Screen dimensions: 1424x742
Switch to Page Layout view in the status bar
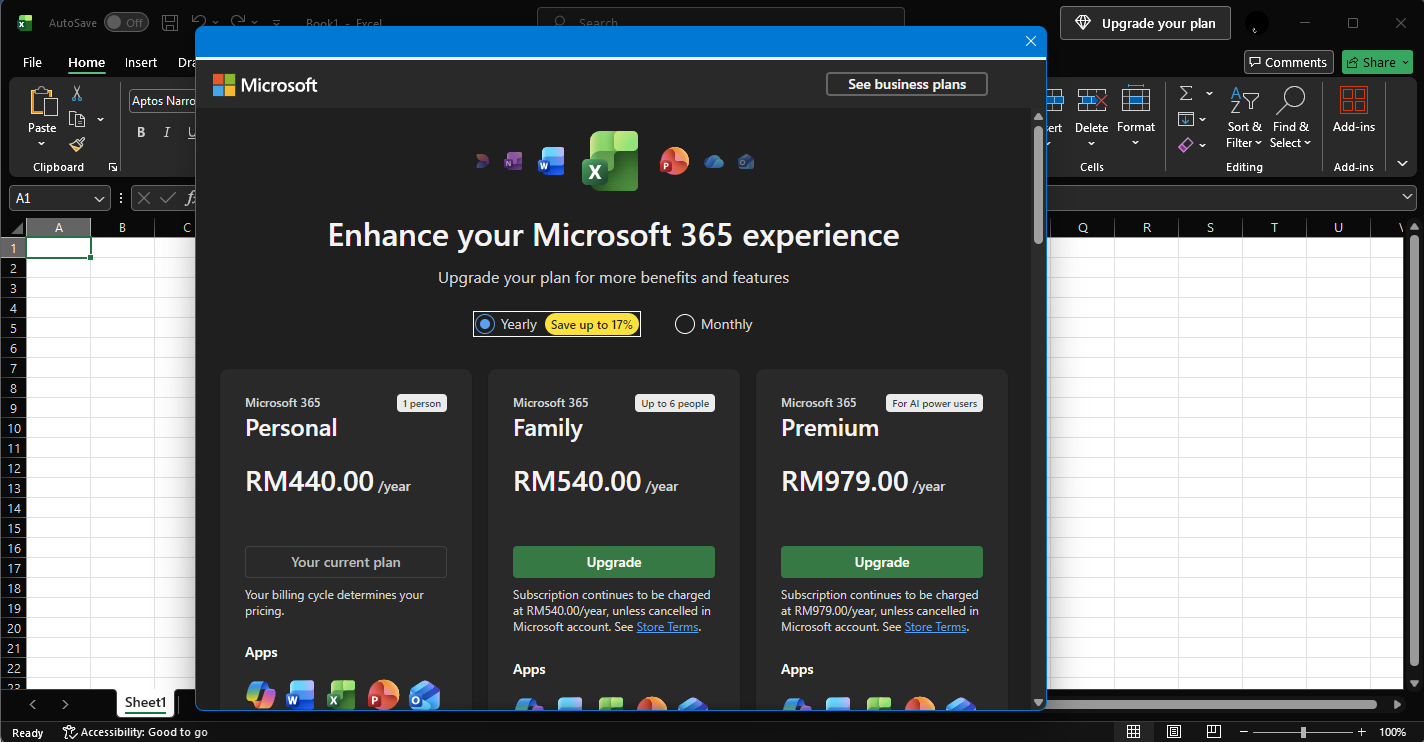(1174, 732)
